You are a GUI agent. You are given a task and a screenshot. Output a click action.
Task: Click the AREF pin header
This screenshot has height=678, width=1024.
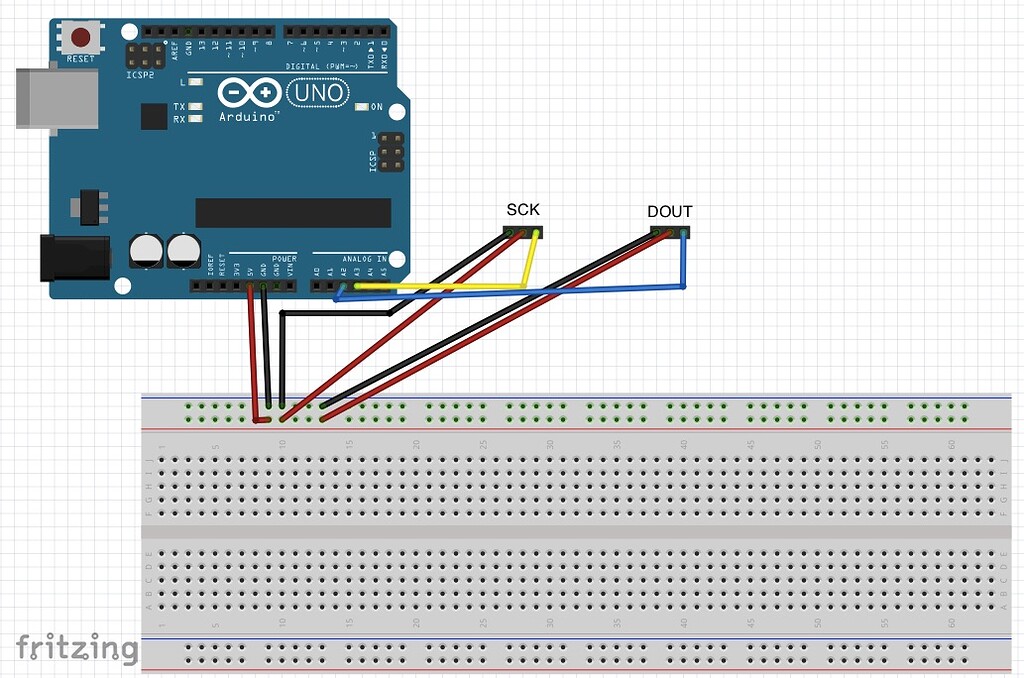tap(175, 31)
